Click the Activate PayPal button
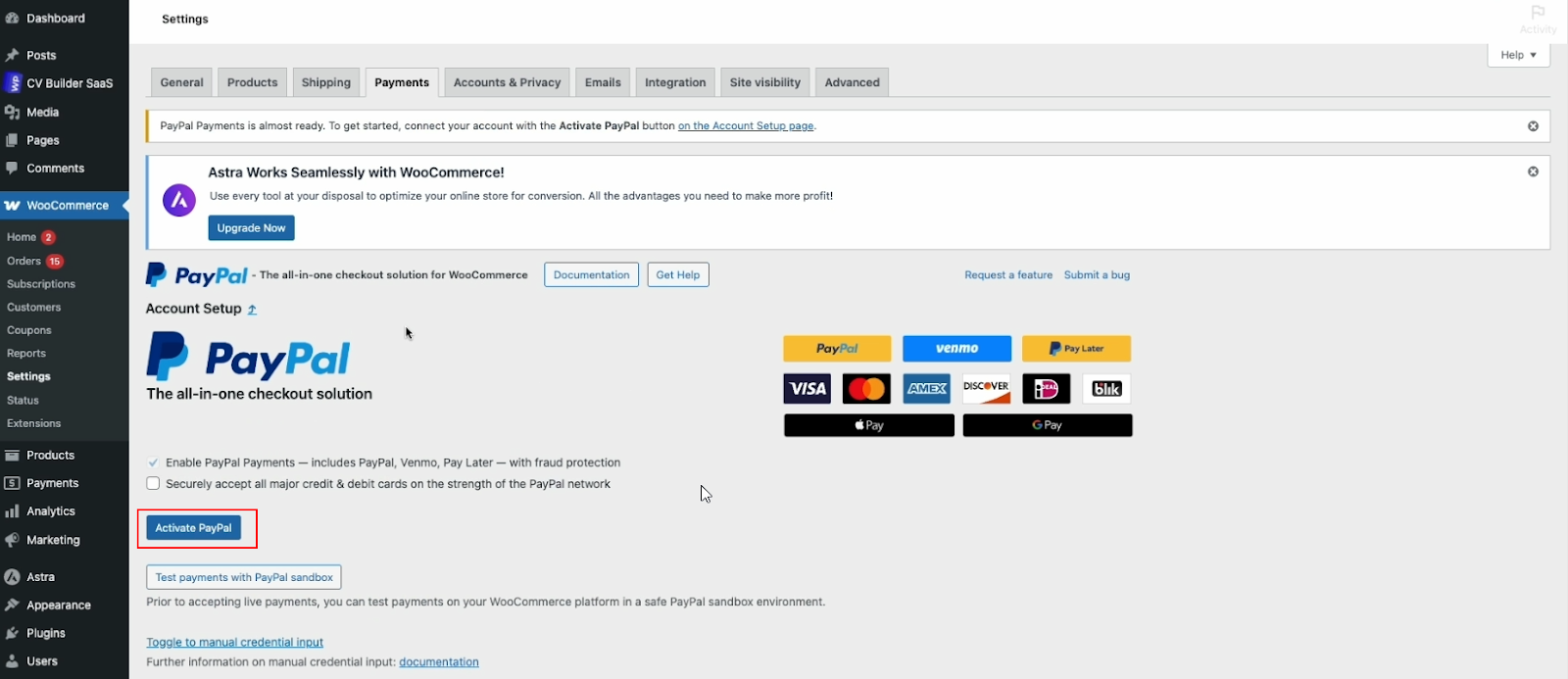Viewport: 1568px width, 679px height. 194,528
